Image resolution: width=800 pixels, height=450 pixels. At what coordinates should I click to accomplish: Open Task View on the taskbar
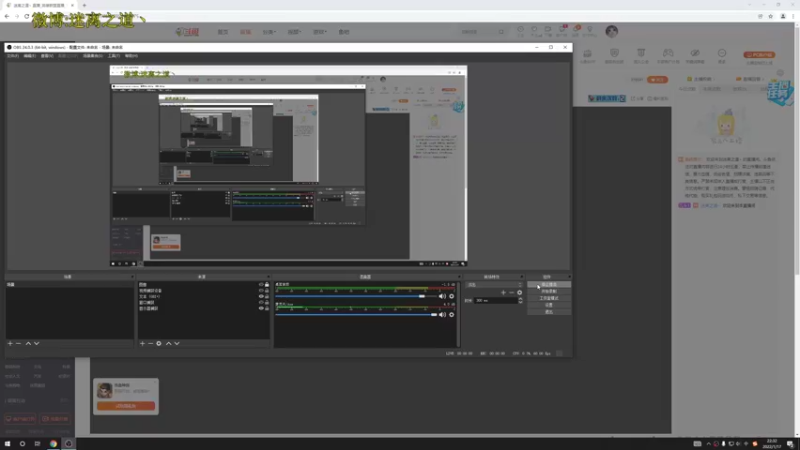[37, 443]
